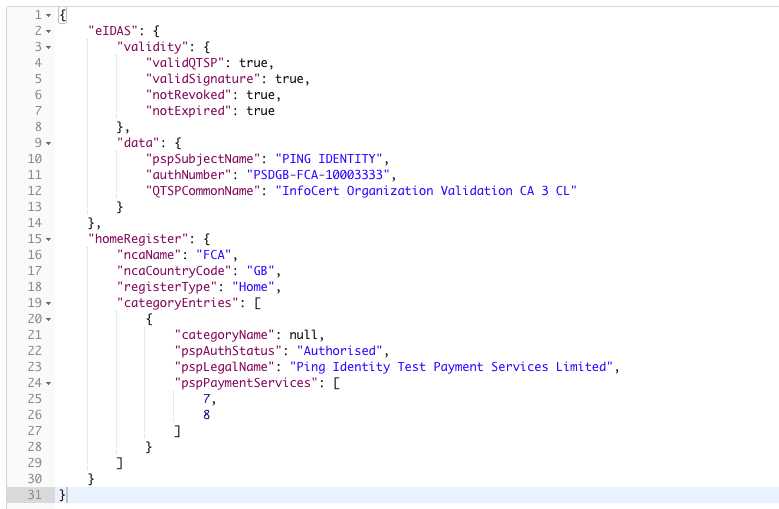Click the true value of validQTSP
The image size is (779, 509).
(253, 63)
